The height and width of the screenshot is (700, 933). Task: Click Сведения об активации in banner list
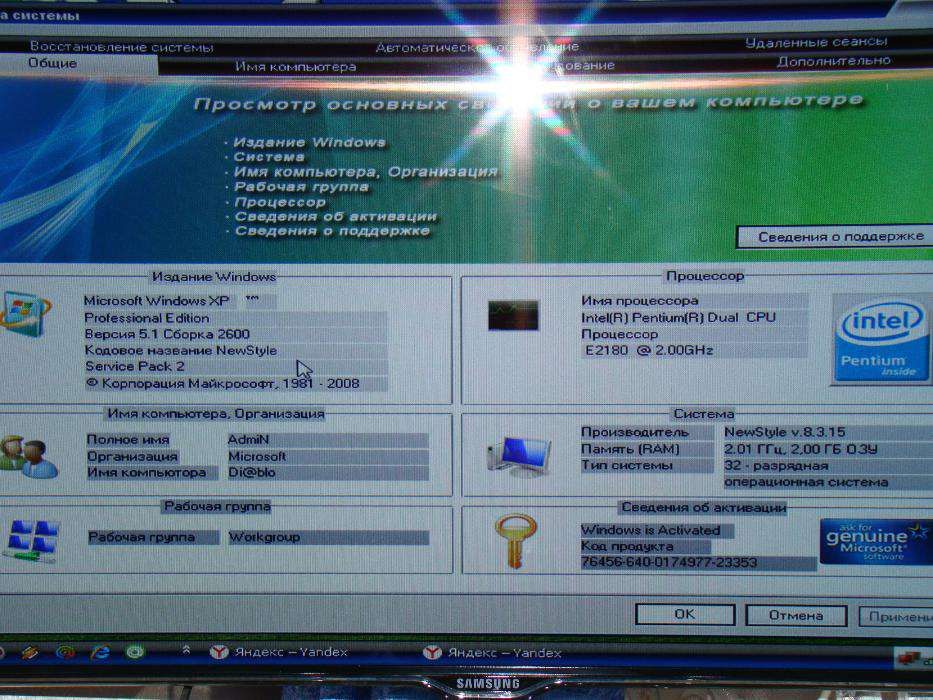pos(335,217)
